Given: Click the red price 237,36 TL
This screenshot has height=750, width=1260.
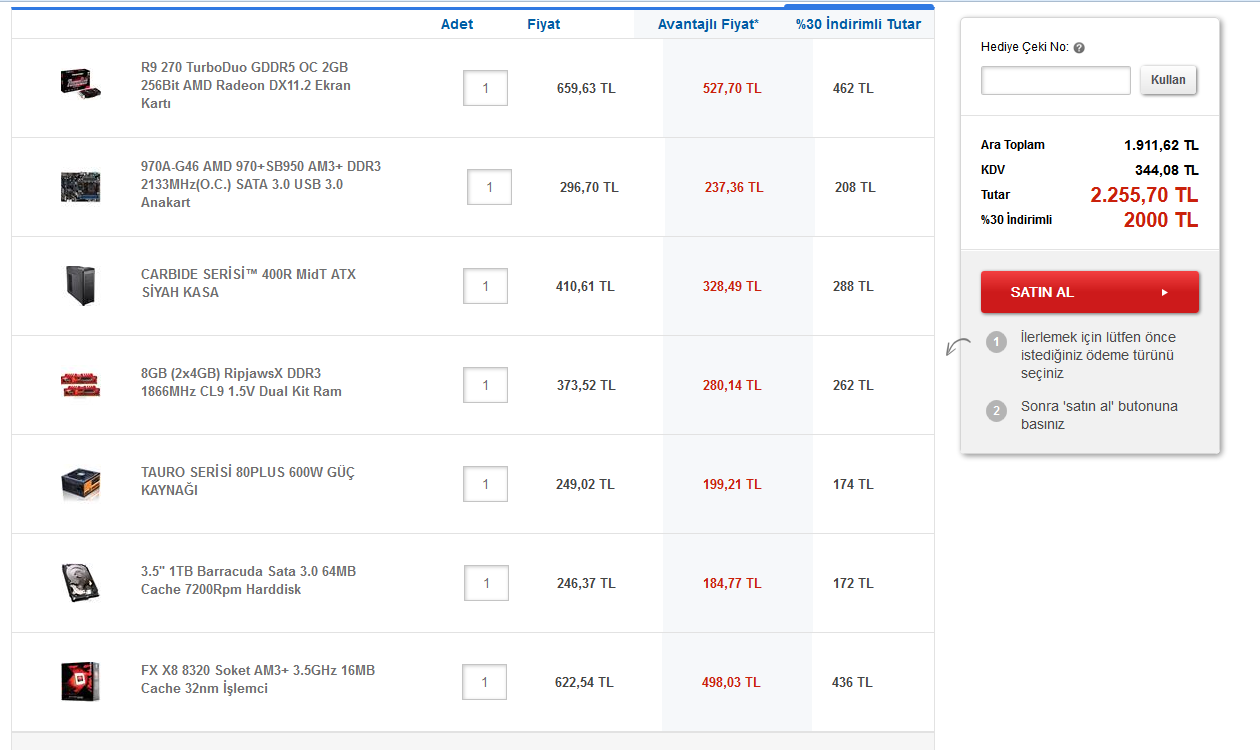Looking at the screenshot, I should pyautogui.click(x=734, y=187).
